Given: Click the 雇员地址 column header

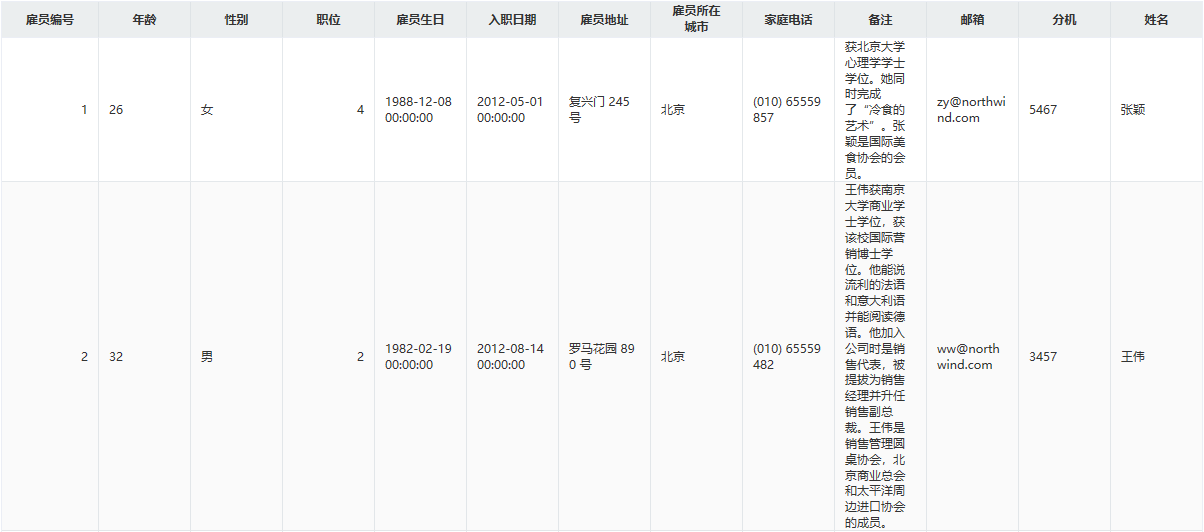Looking at the screenshot, I should pos(604,20).
